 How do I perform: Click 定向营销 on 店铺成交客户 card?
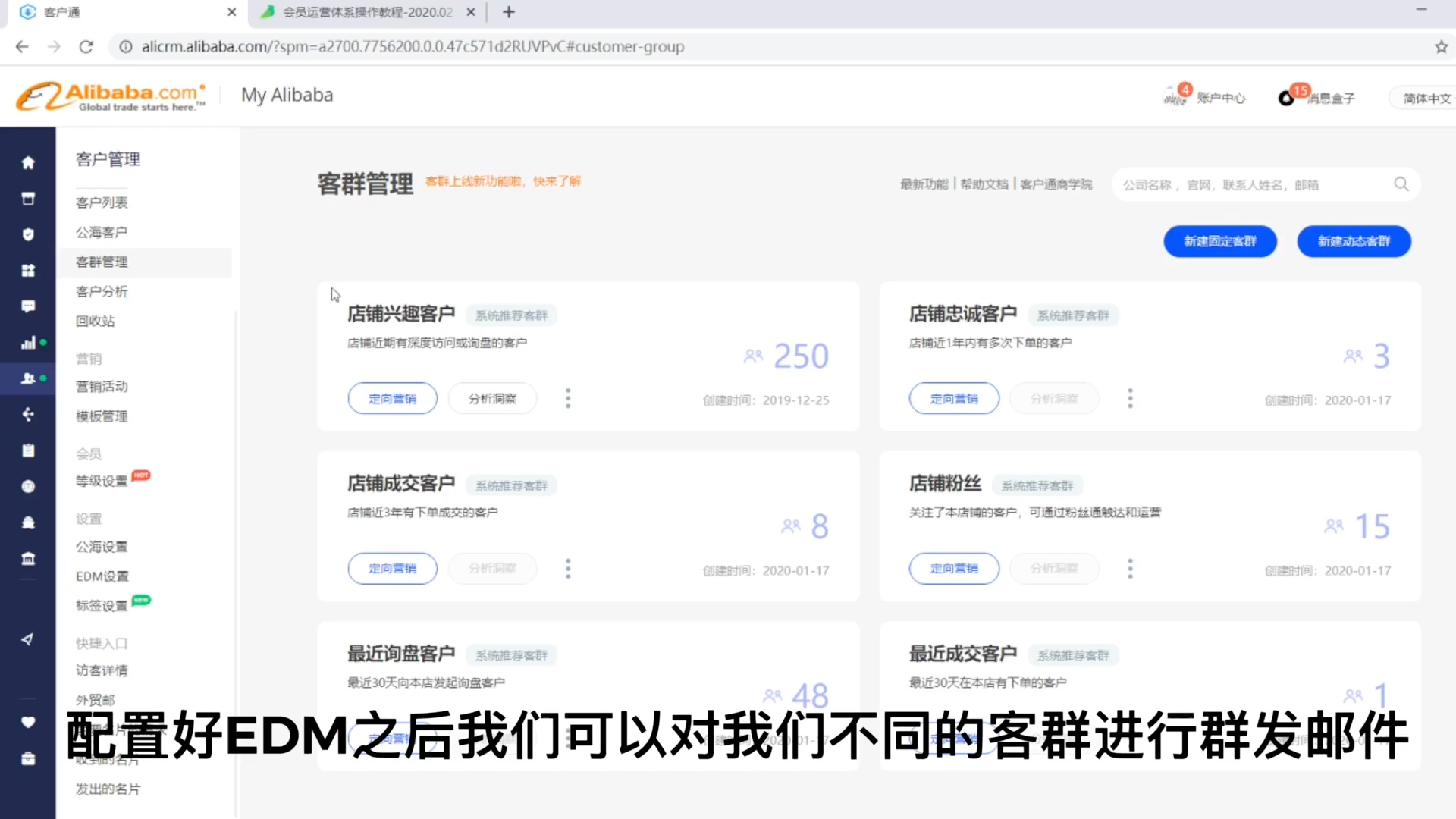(x=392, y=569)
